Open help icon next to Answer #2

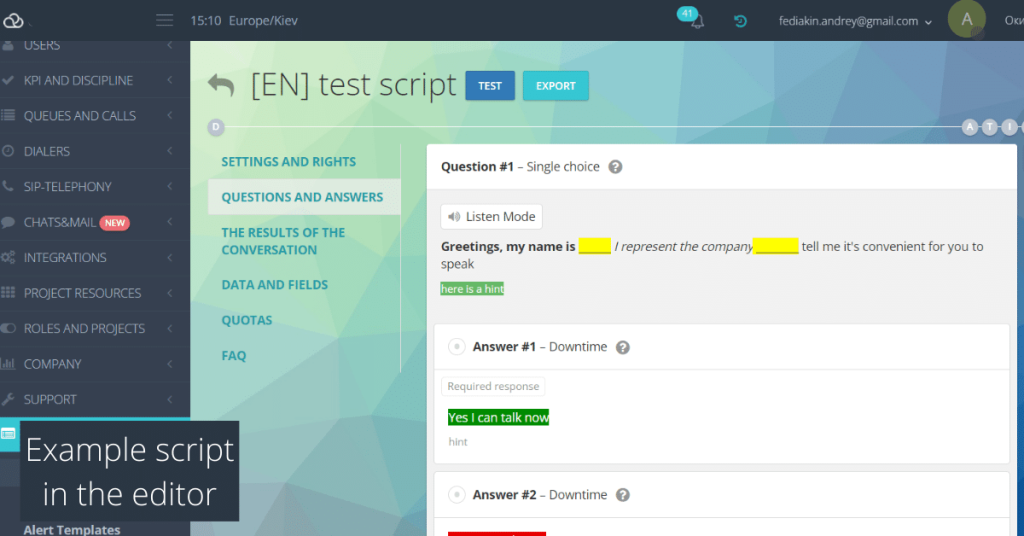pyautogui.click(x=623, y=495)
